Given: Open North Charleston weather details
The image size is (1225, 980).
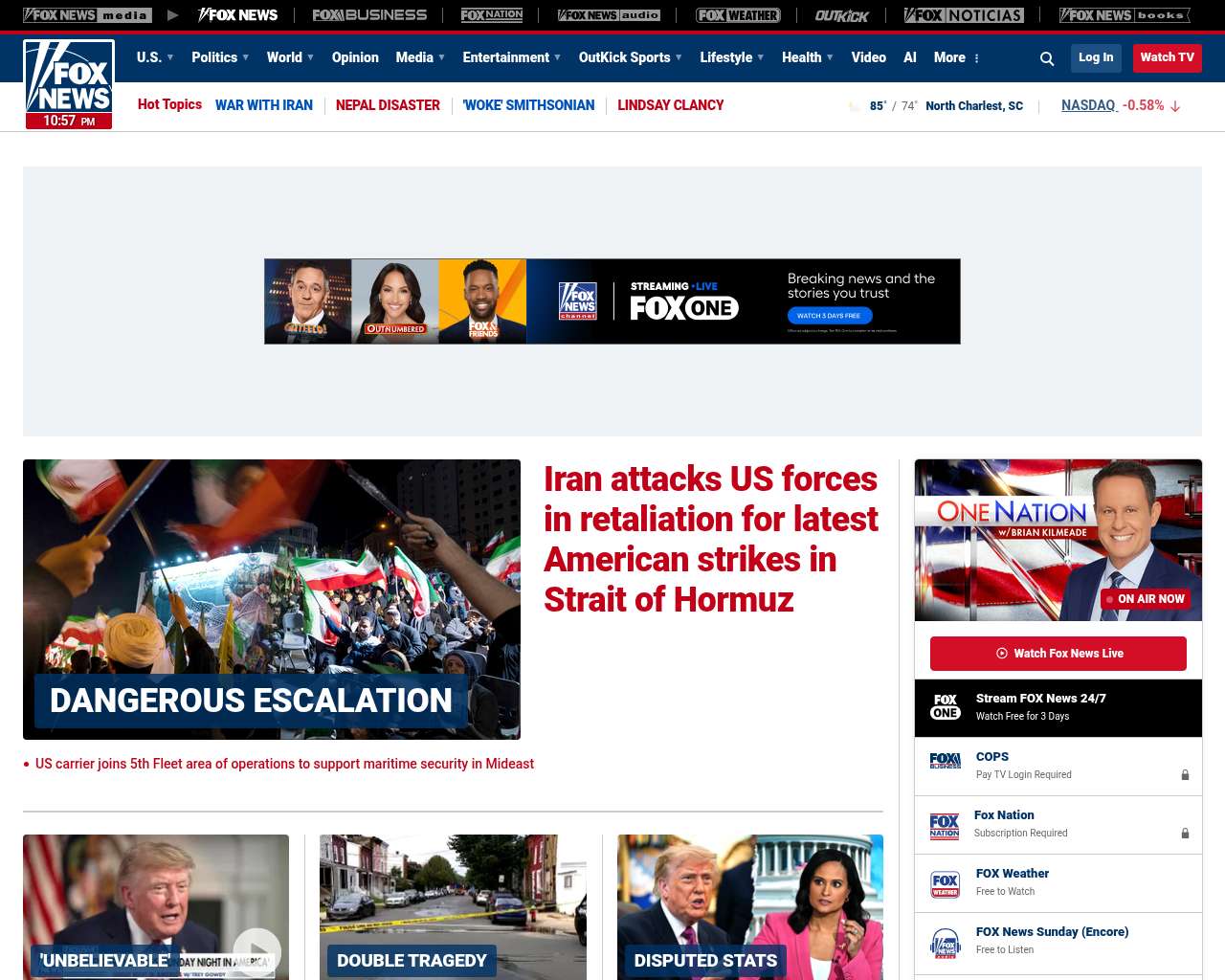Looking at the screenshot, I should [974, 106].
